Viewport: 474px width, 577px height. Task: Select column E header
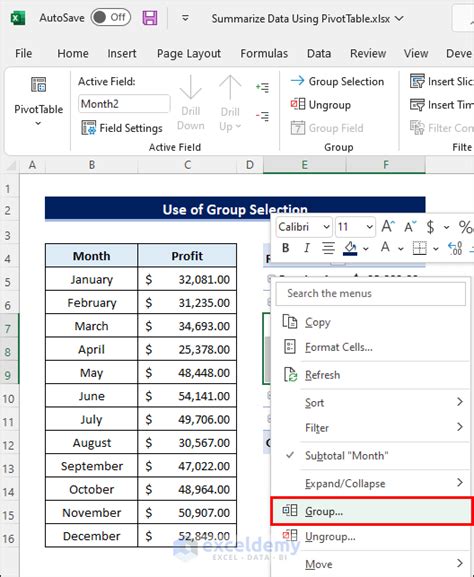coord(304,165)
